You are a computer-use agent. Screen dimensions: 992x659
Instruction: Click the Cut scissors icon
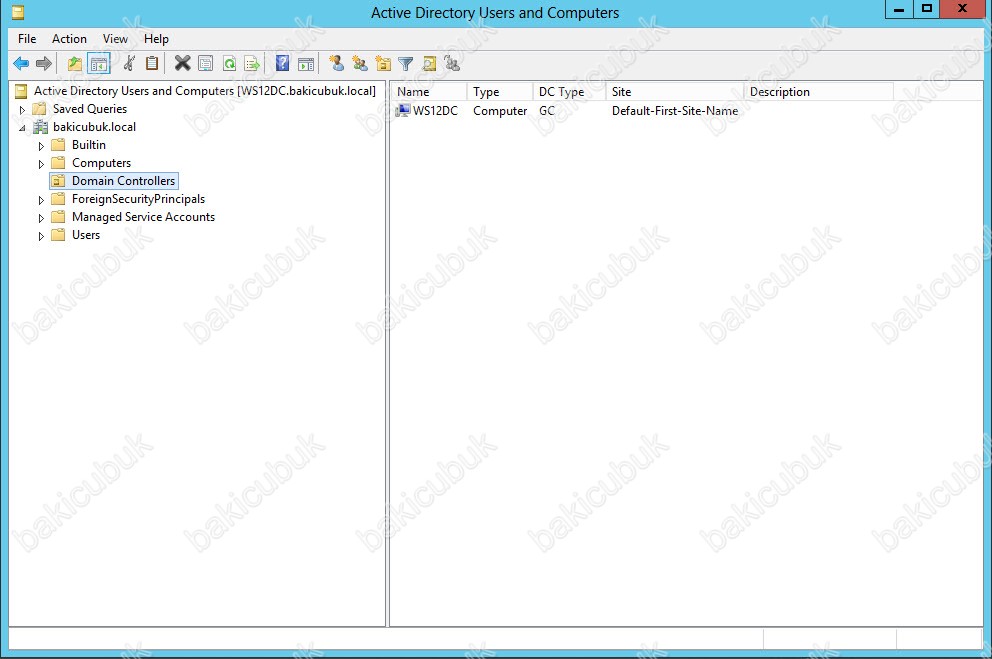(129, 63)
